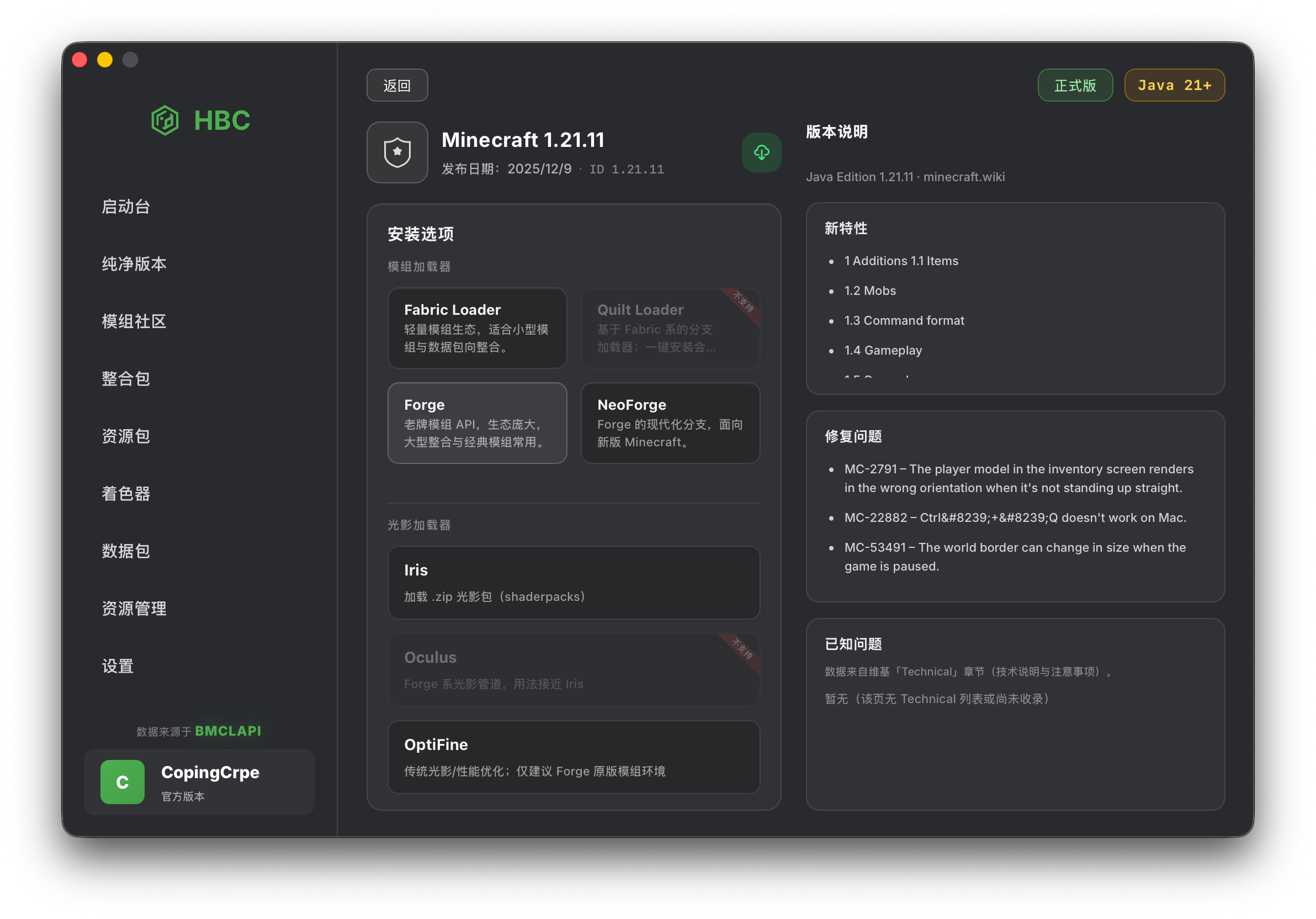Choose the OptiFine shader option

574,757
